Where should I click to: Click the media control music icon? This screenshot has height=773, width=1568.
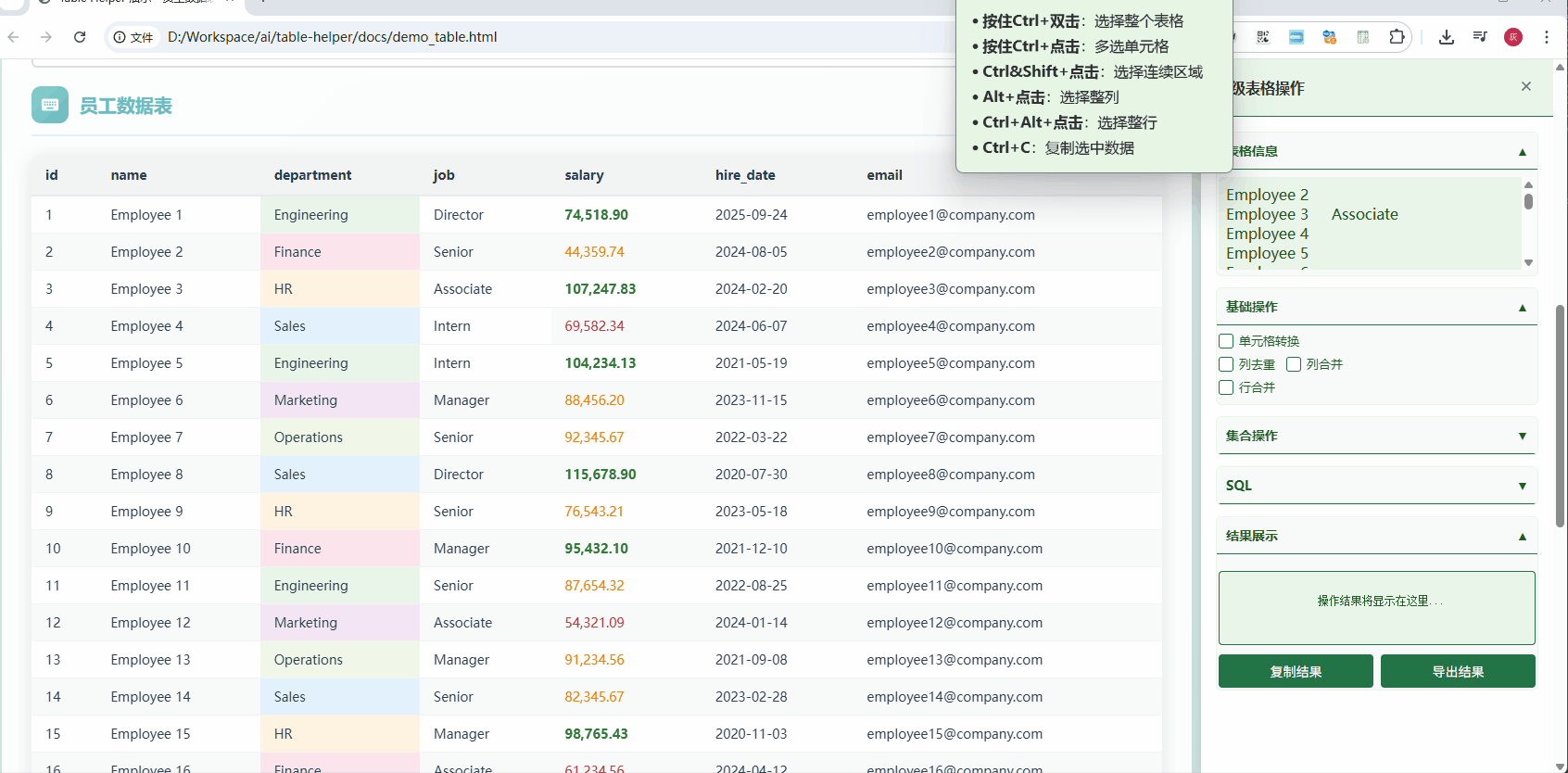point(1480,37)
